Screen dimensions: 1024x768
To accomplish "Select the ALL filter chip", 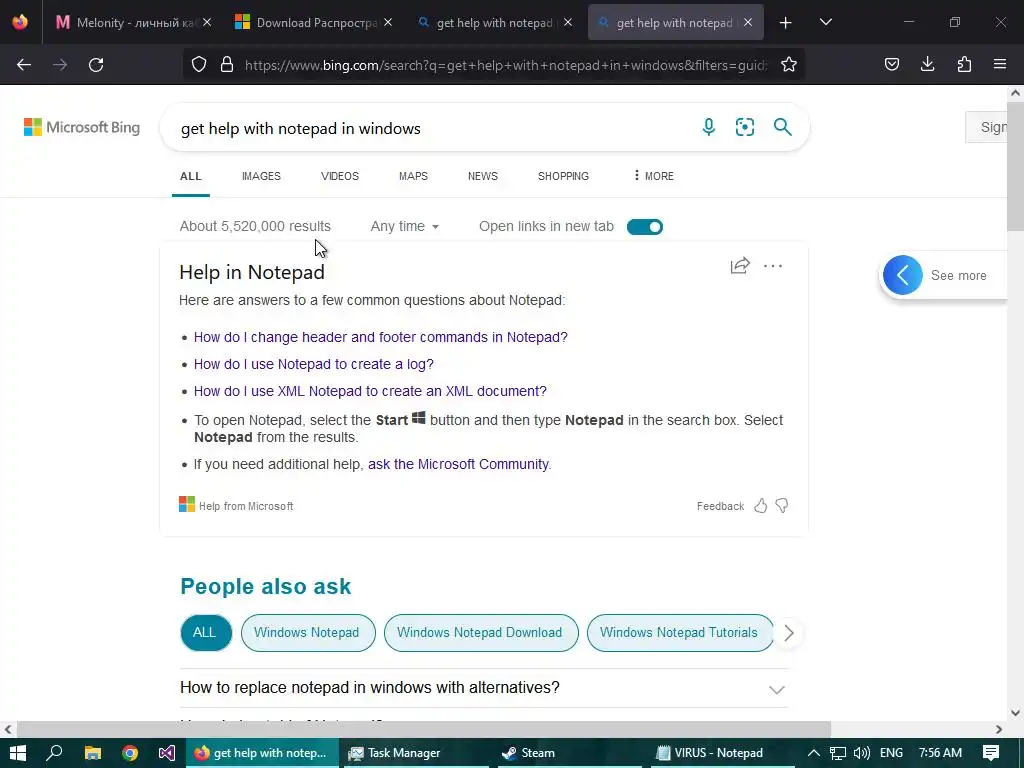I will (206, 633).
